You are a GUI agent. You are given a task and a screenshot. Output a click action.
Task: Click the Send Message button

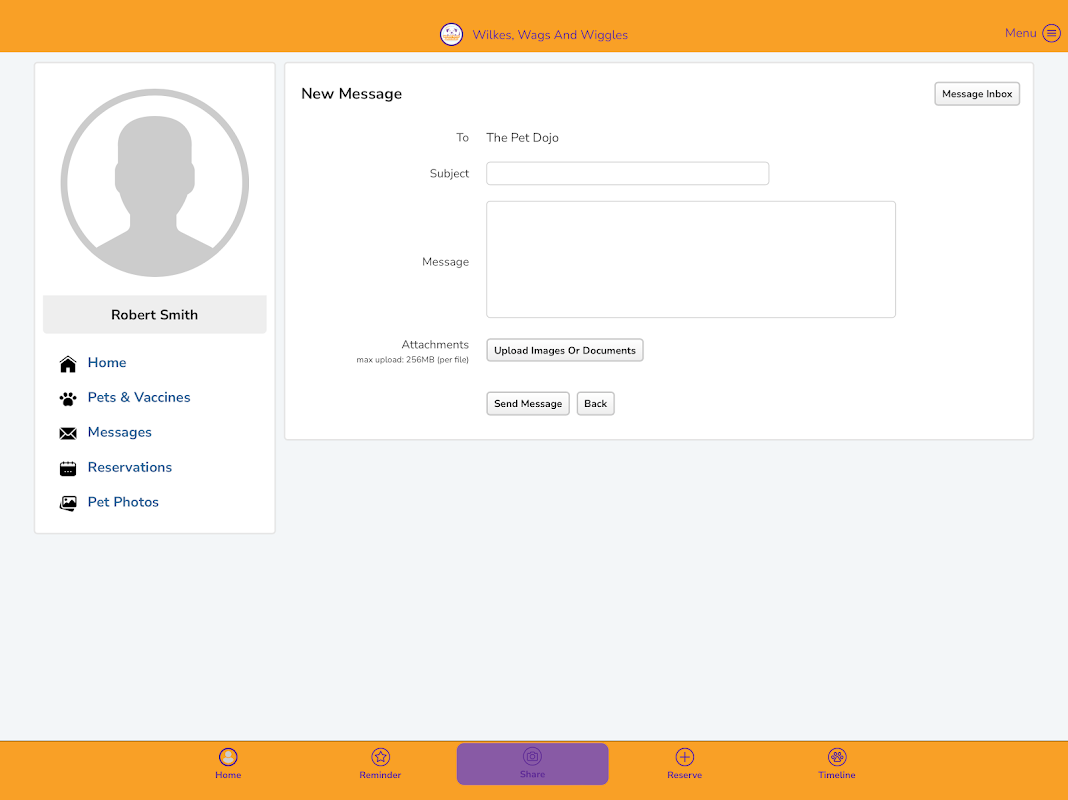point(528,403)
